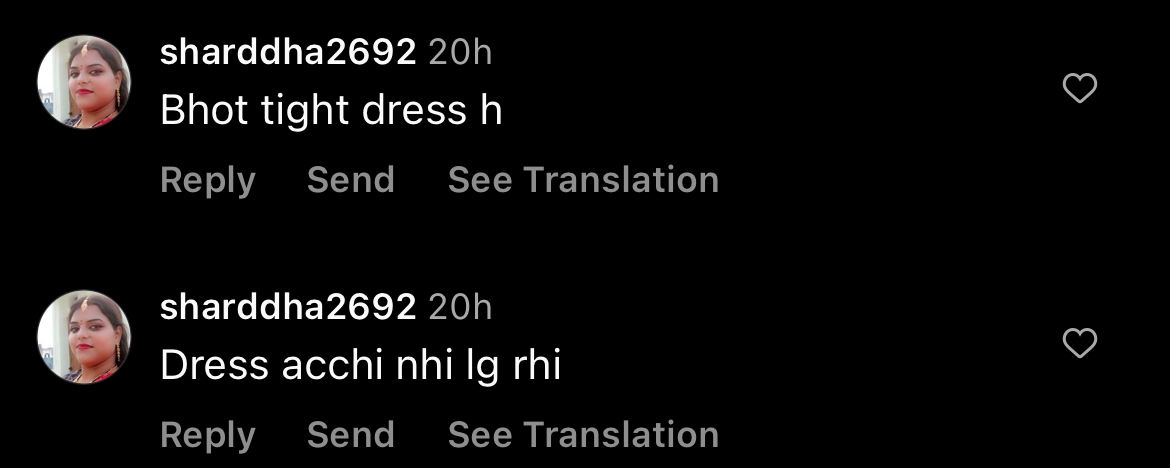The width and height of the screenshot is (1170, 468).
Task: Translate the bottom comment by sharddha2692
Action: pyautogui.click(x=584, y=434)
